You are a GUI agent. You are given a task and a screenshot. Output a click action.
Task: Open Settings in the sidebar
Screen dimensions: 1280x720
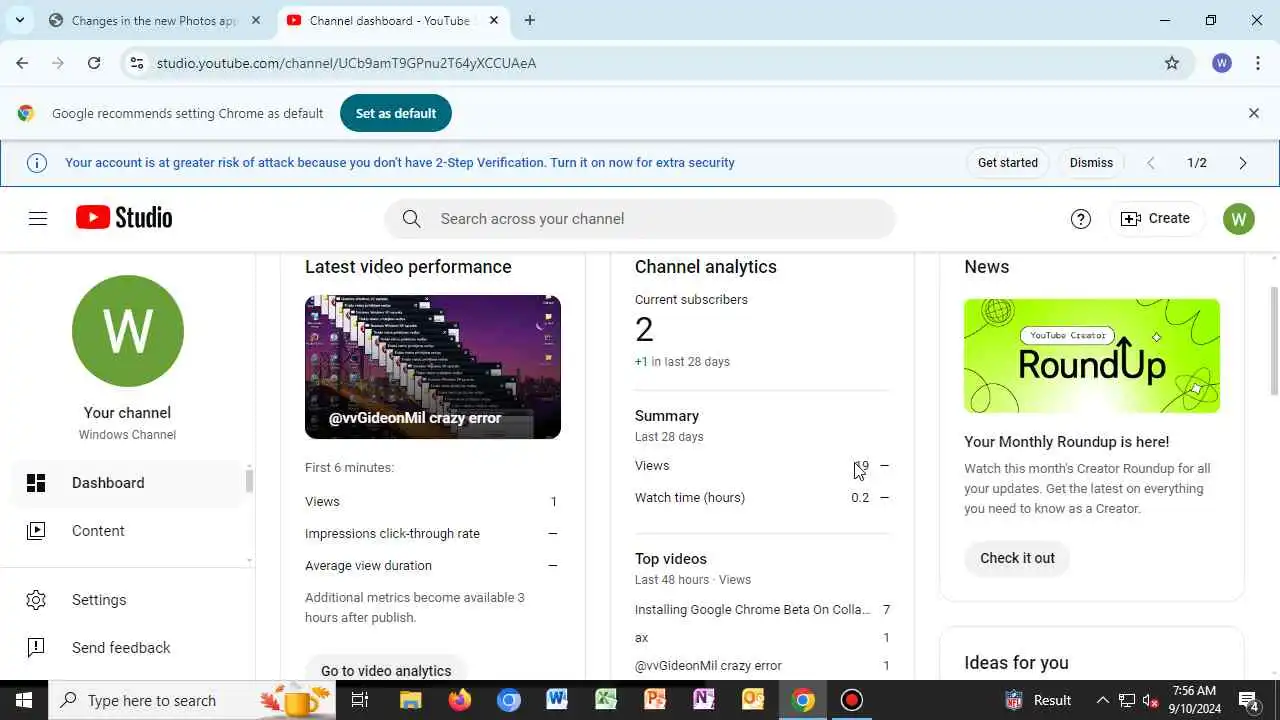click(128, 600)
